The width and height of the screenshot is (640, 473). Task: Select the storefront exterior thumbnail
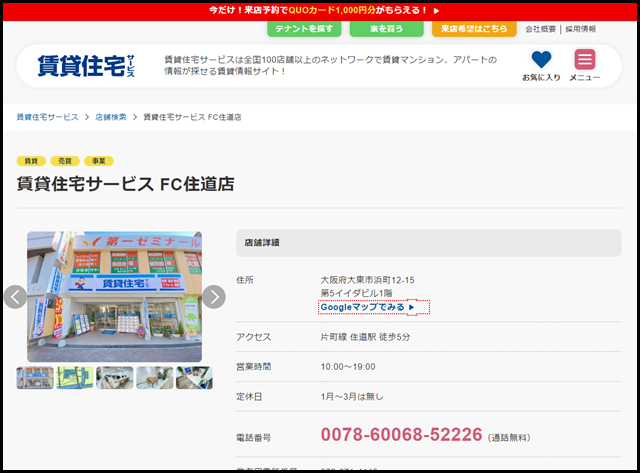coord(35,378)
